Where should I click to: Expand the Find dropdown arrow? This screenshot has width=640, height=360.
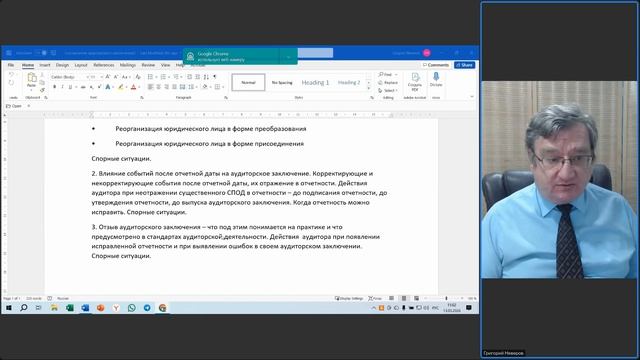pos(396,75)
